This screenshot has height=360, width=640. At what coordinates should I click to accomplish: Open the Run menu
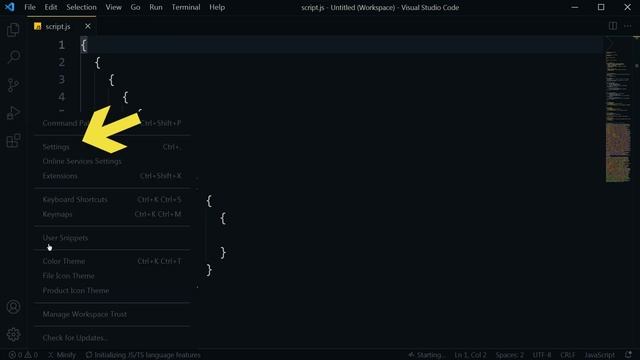tap(156, 7)
